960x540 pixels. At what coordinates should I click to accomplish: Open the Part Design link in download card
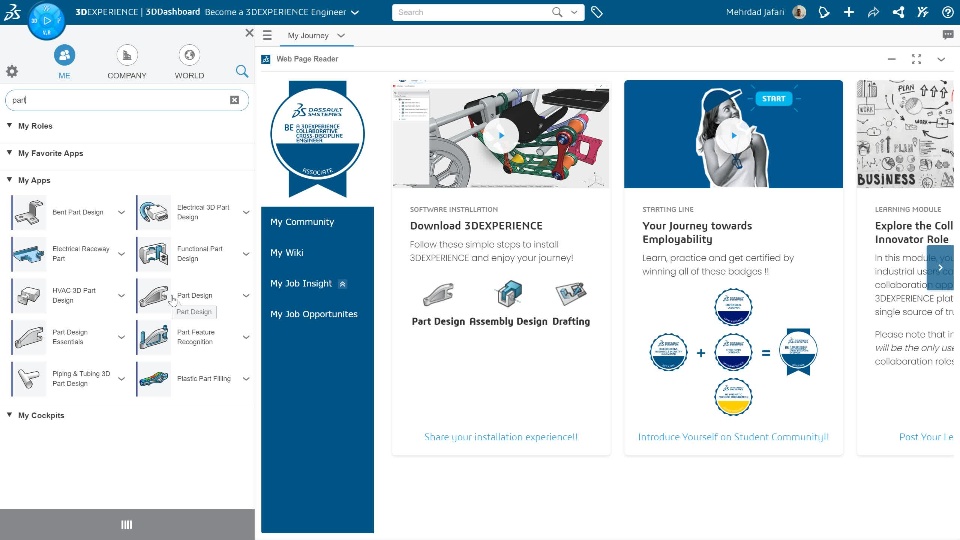pos(438,304)
